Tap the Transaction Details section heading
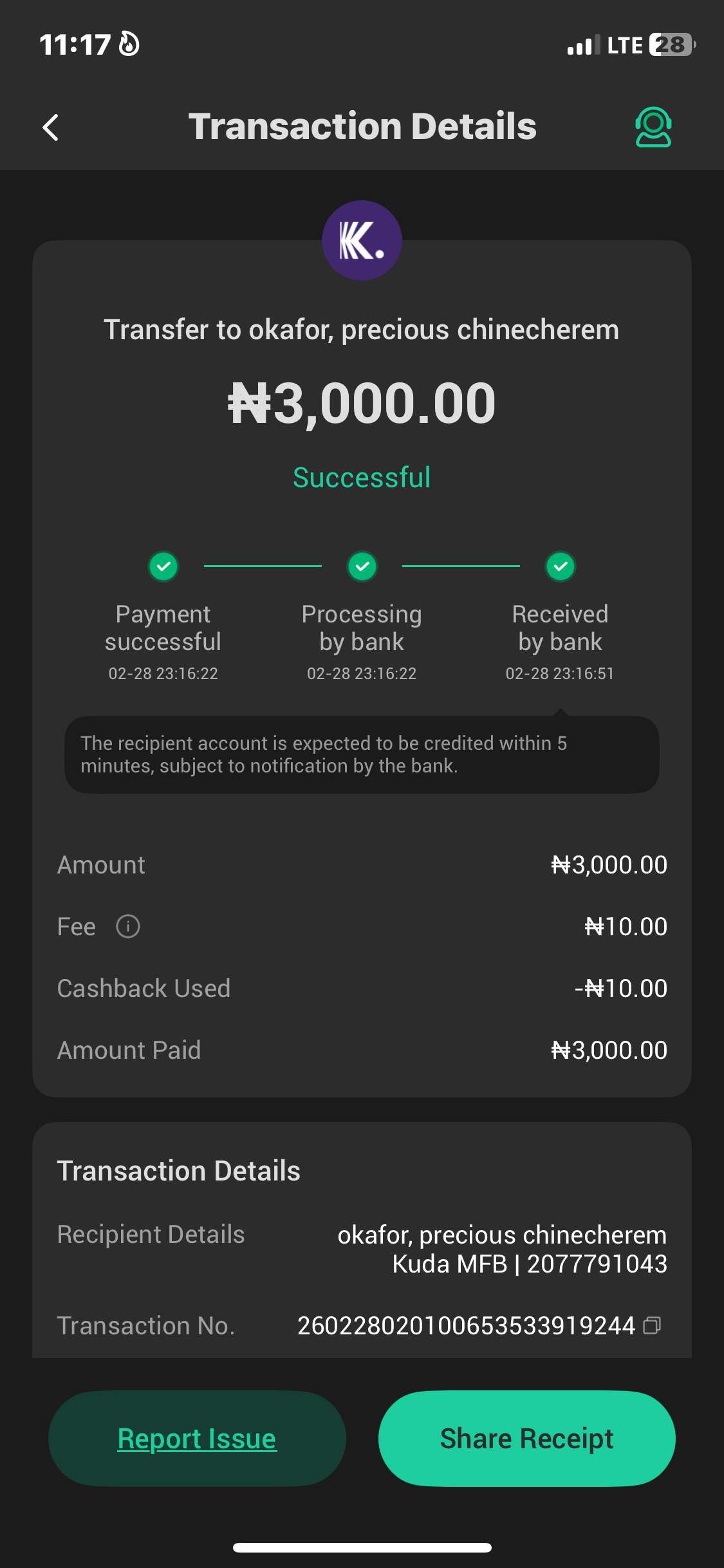 click(x=179, y=1171)
